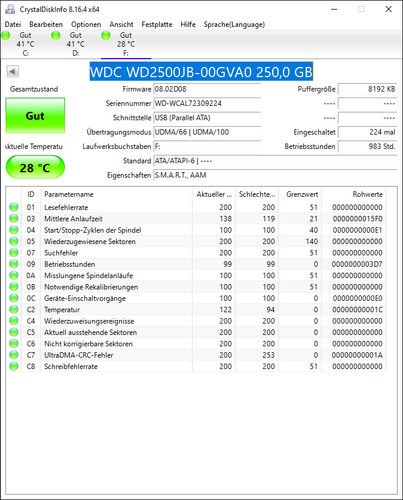Click the Schnittstelle field USB (Parallel ATA)

click(207, 118)
